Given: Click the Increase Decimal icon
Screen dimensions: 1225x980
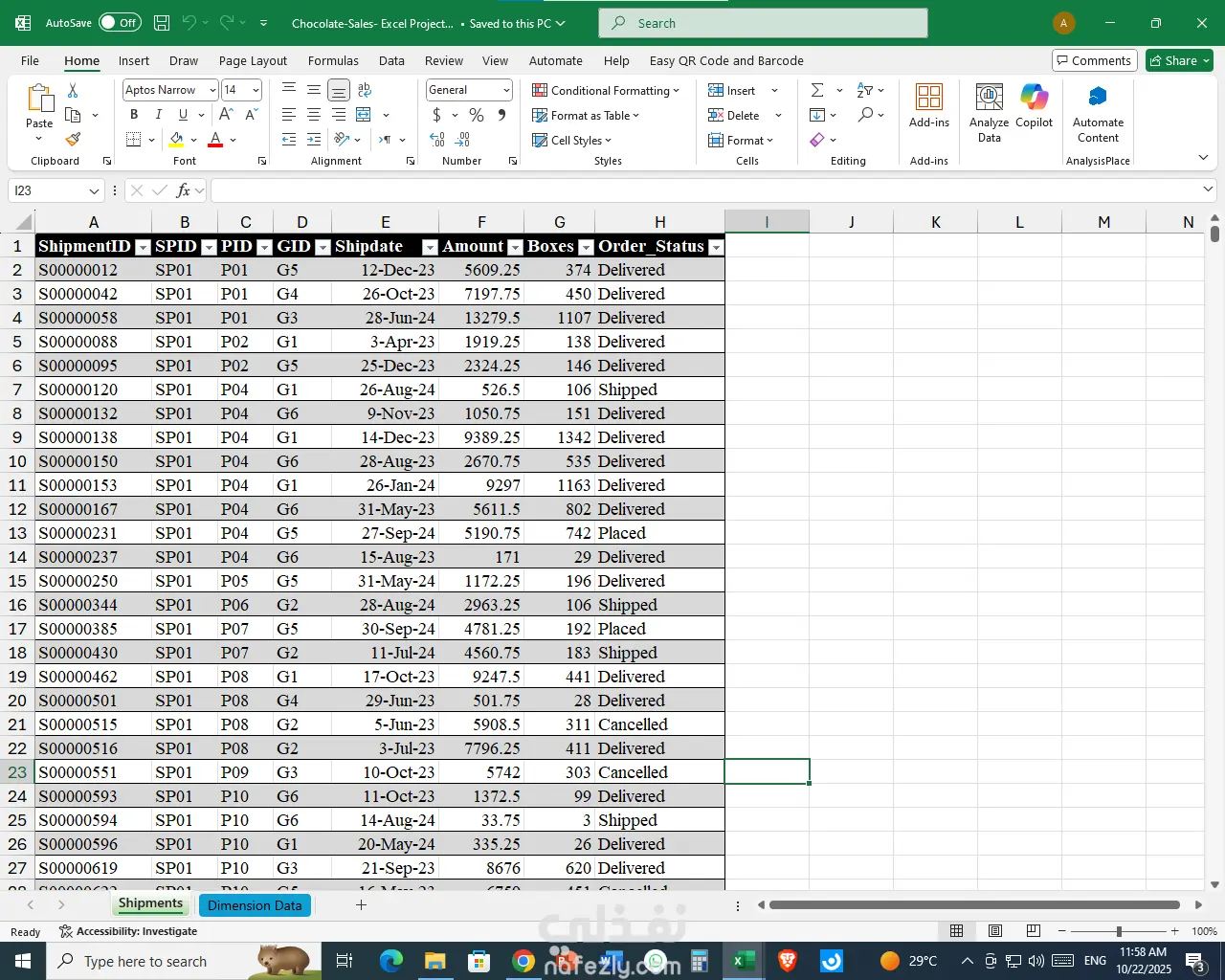Looking at the screenshot, I should [x=437, y=140].
